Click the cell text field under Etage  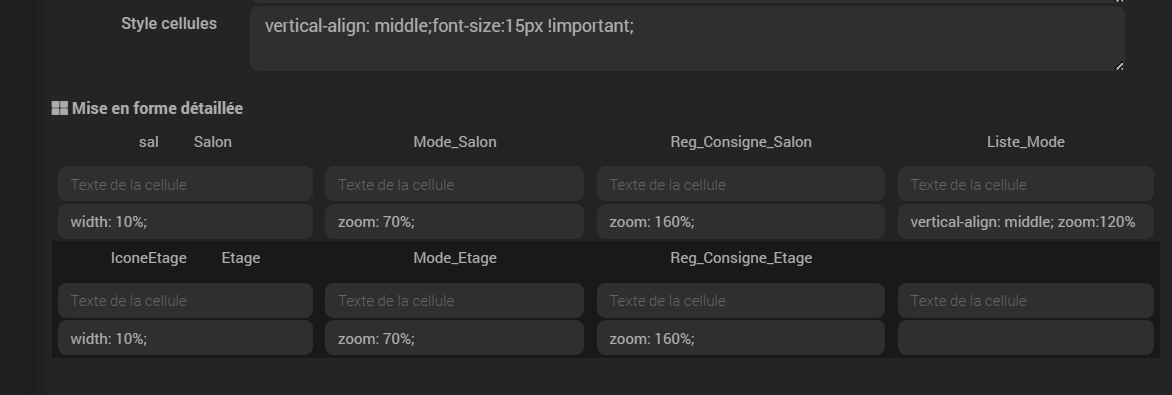point(185,301)
